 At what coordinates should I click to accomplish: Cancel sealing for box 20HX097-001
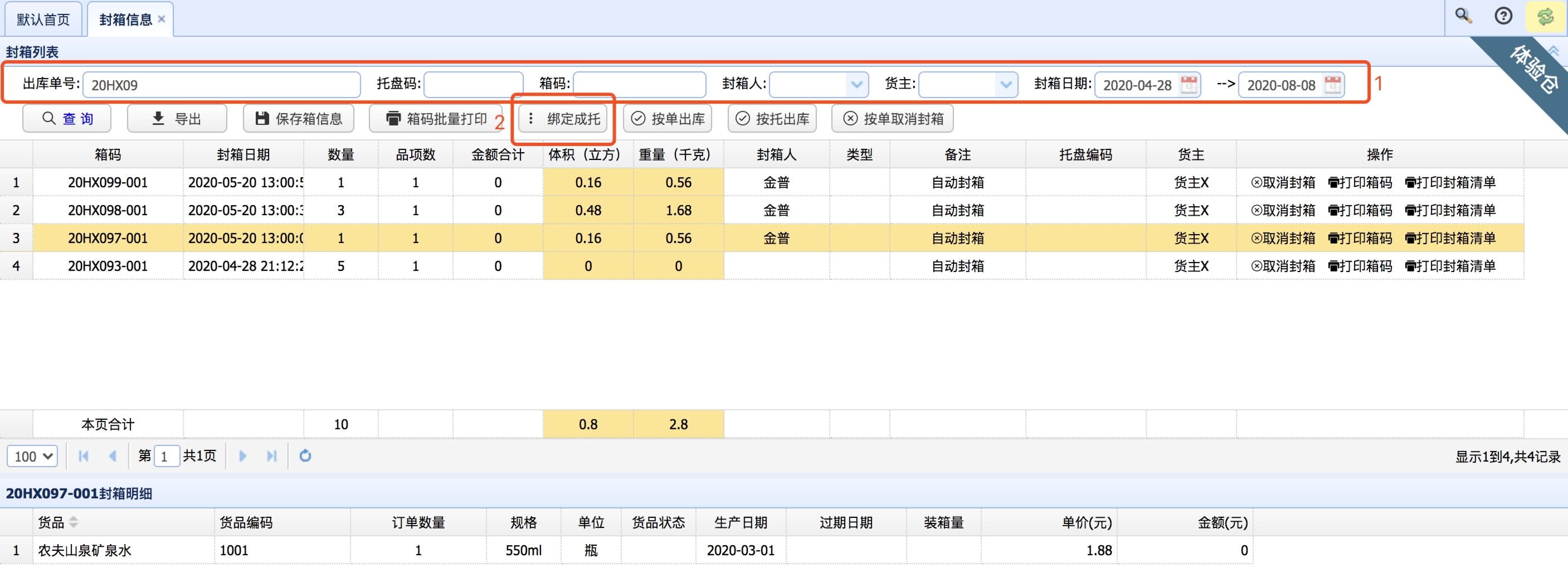(1283, 238)
